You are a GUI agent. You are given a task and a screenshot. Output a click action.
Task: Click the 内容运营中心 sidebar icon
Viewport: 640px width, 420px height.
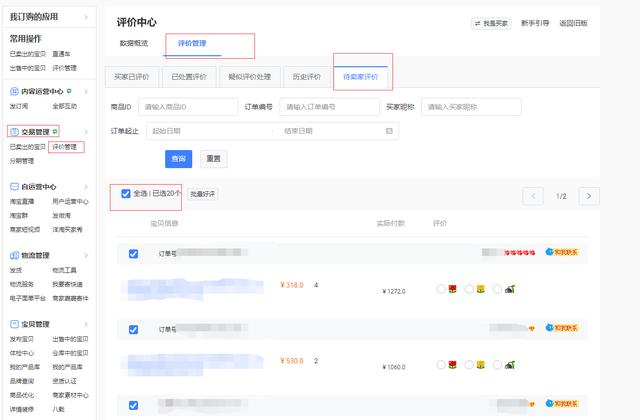pos(14,91)
